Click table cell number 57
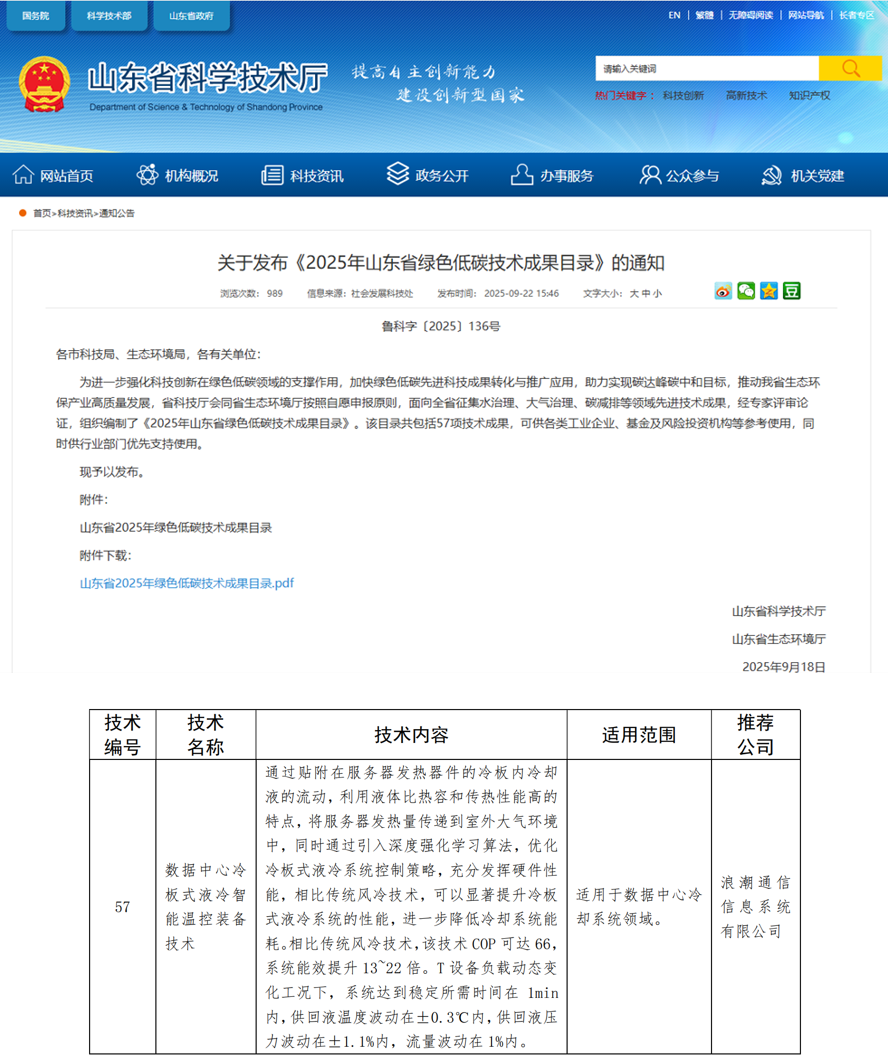 coord(122,907)
